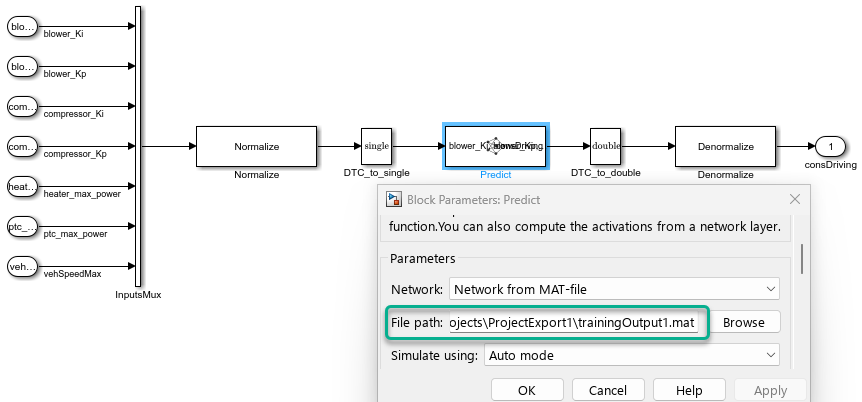The height and width of the screenshot is (402, 862).
Task: Confirm the dialog with OK
Action: pyautogui.click(x=527, y=390)
